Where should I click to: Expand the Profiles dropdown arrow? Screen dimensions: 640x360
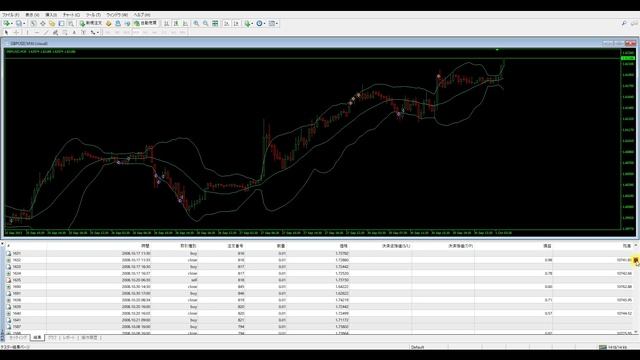pyautogui.click(x=24, y=23)
